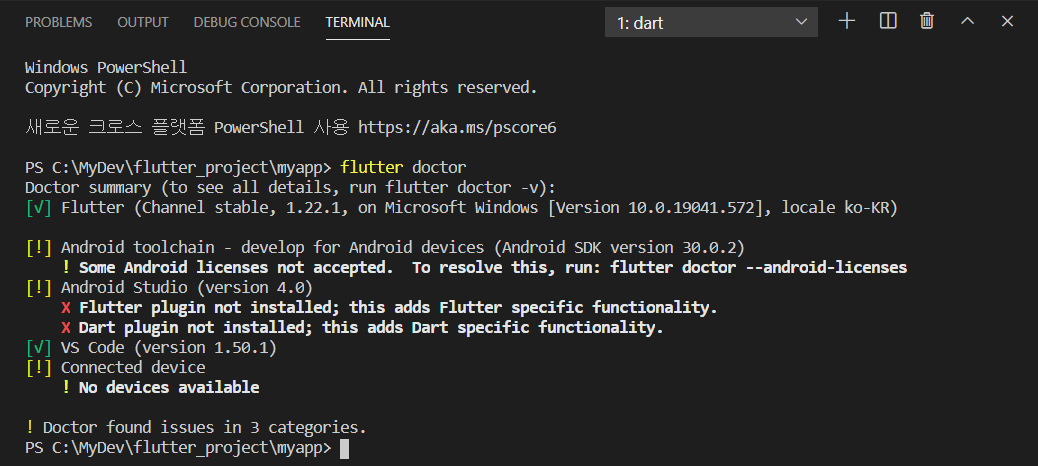Click 'Dart plugin not installed' error line

tap(362, 328)
